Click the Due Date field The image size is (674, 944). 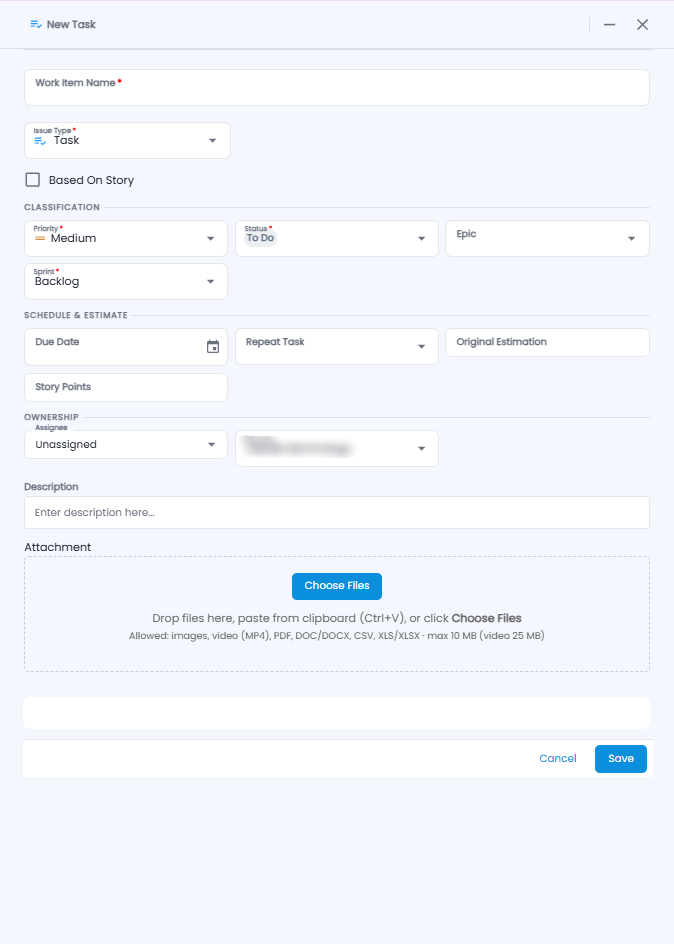coord(126,347)
